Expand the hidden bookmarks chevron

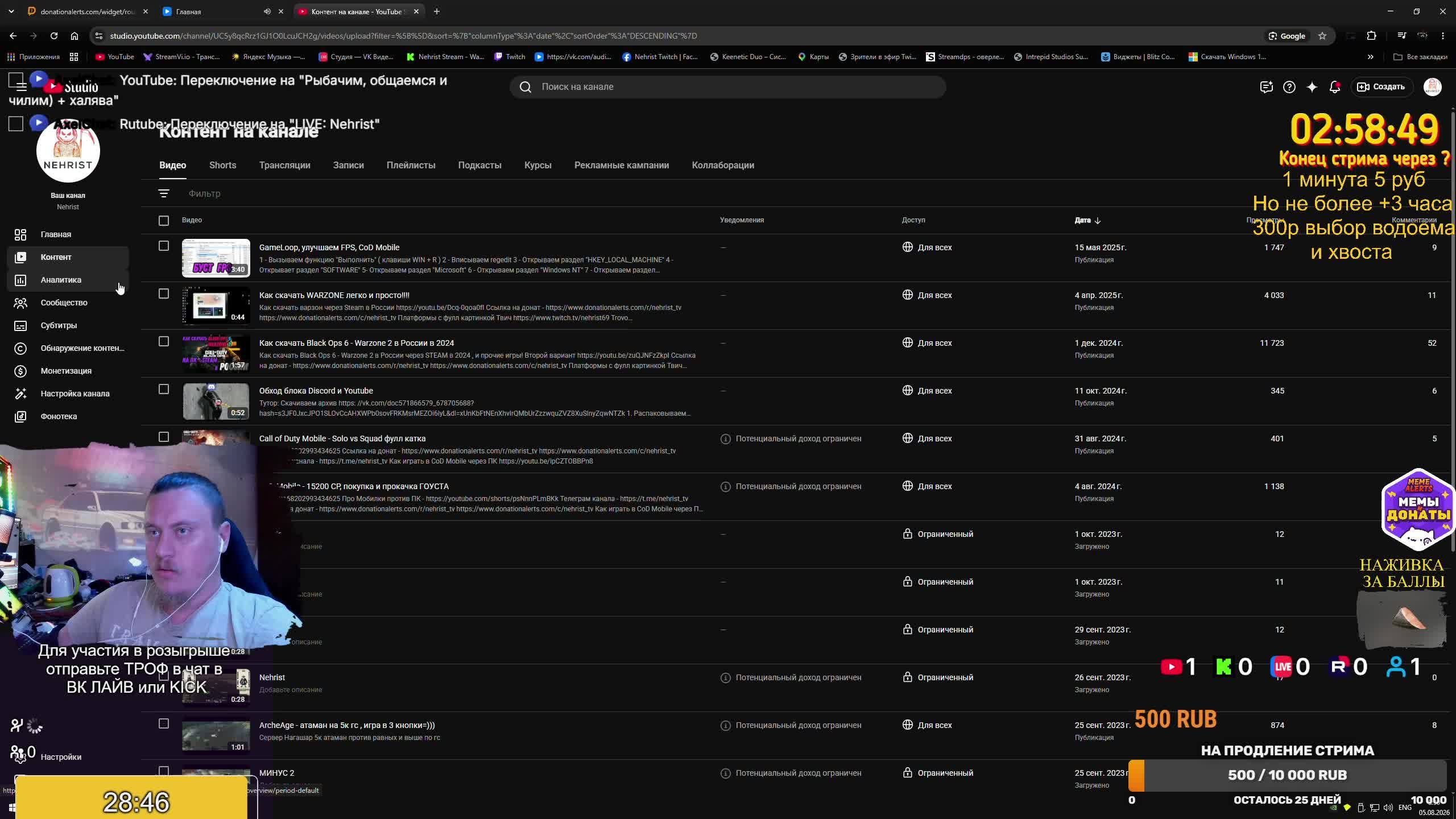pyautogui.click(x=1371, y=57)
